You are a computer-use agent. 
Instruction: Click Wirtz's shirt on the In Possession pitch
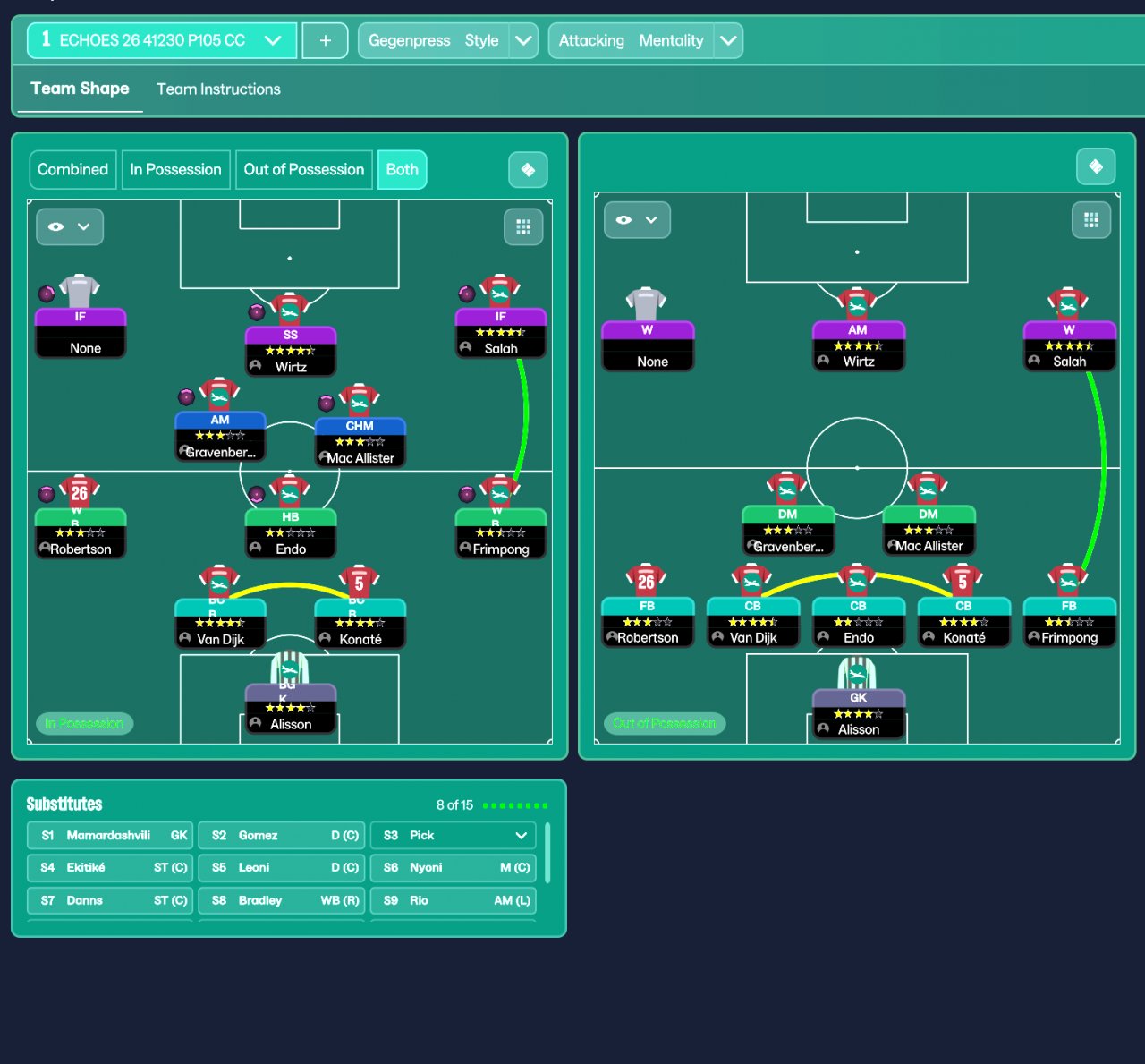coord(290,310)
